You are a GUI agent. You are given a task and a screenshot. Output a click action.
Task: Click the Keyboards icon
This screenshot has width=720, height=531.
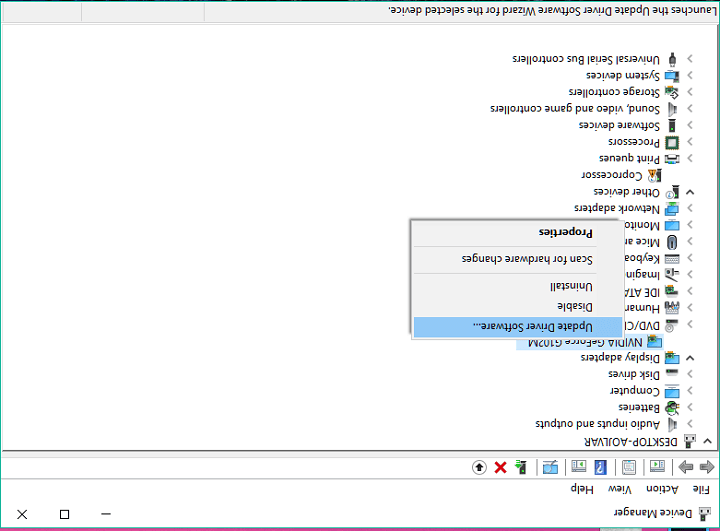point(672,259)
